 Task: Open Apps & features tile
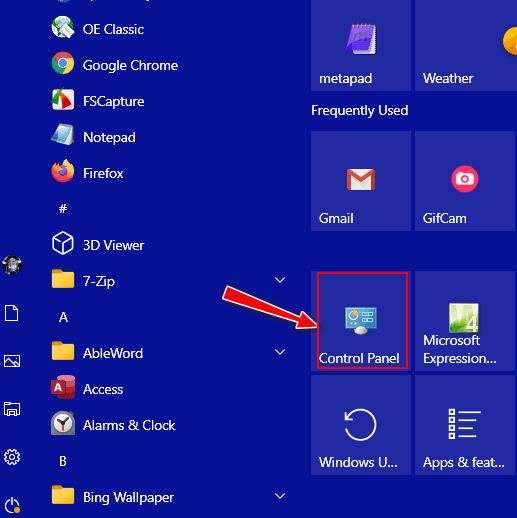pos(465,425)
